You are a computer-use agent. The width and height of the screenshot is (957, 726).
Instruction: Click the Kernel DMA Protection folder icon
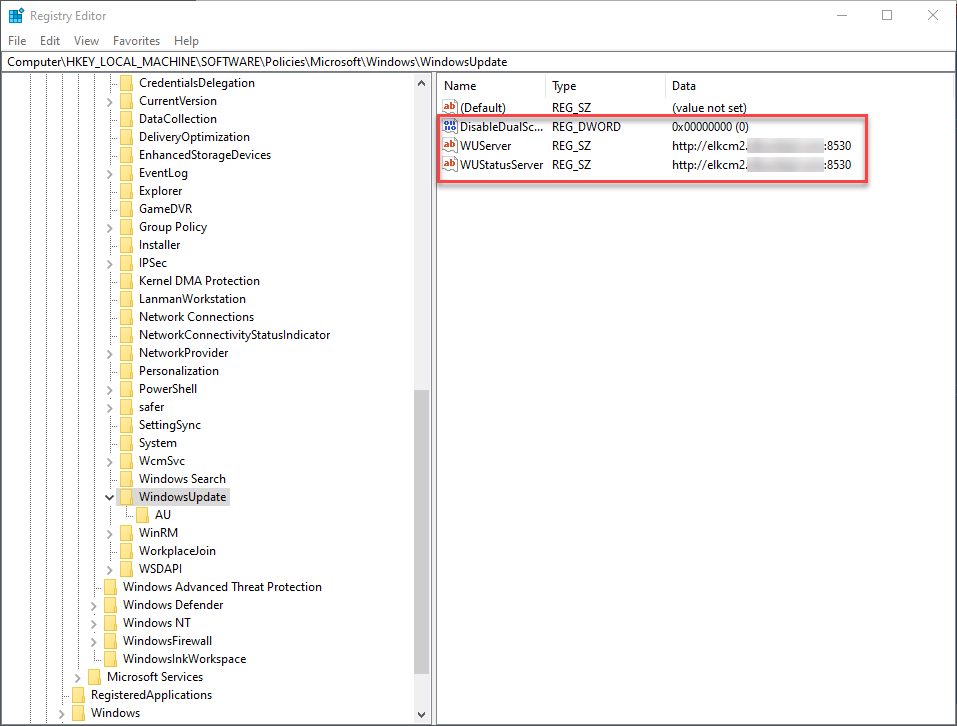pyautogui.click(x=126, y=281)
